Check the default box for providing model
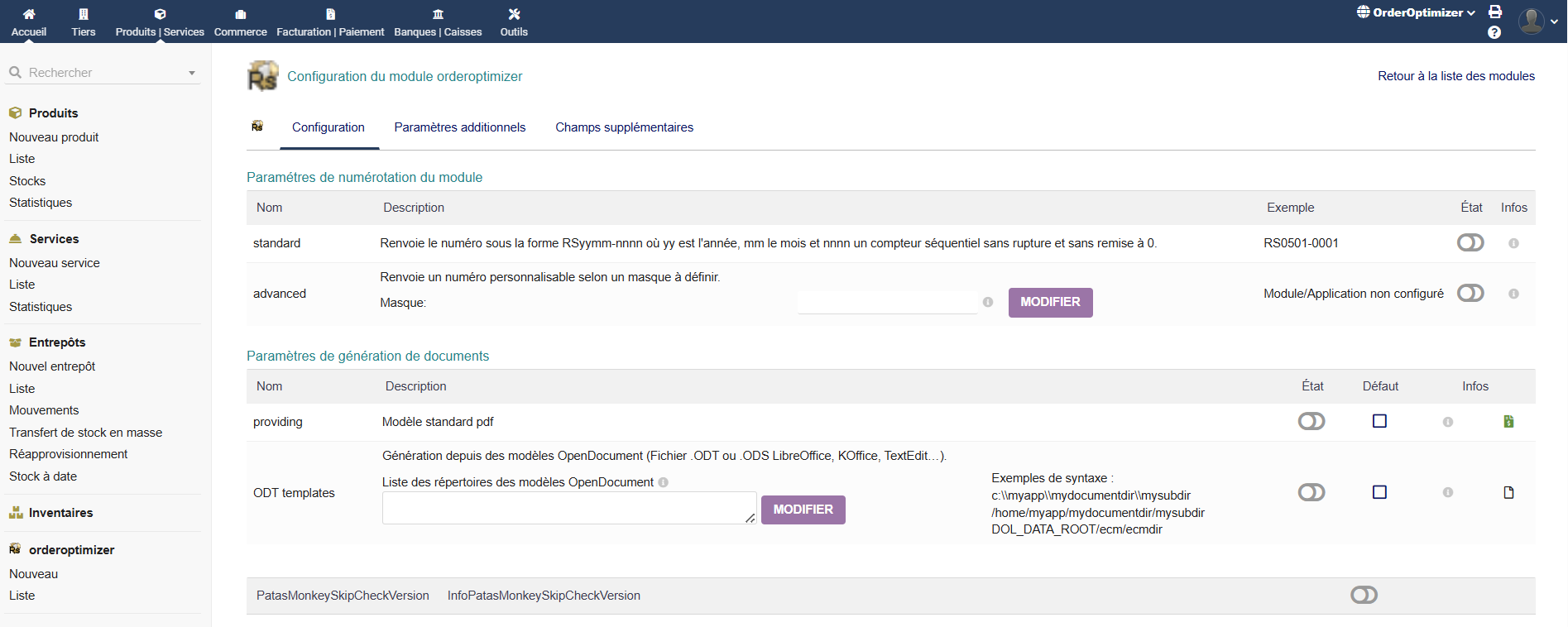 (1379, 422)
